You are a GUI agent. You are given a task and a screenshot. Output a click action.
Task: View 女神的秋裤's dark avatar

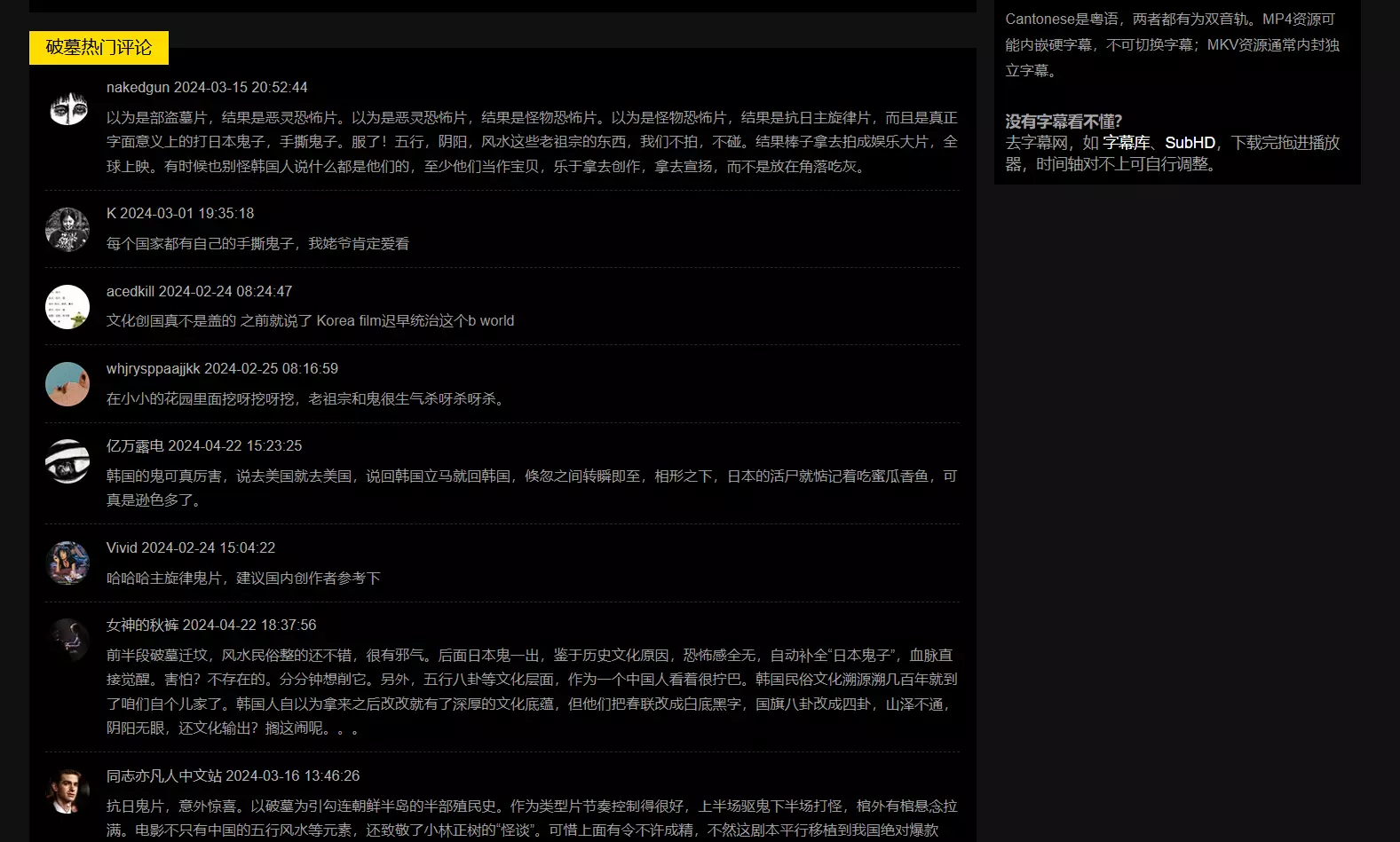(x=67, y=641)
